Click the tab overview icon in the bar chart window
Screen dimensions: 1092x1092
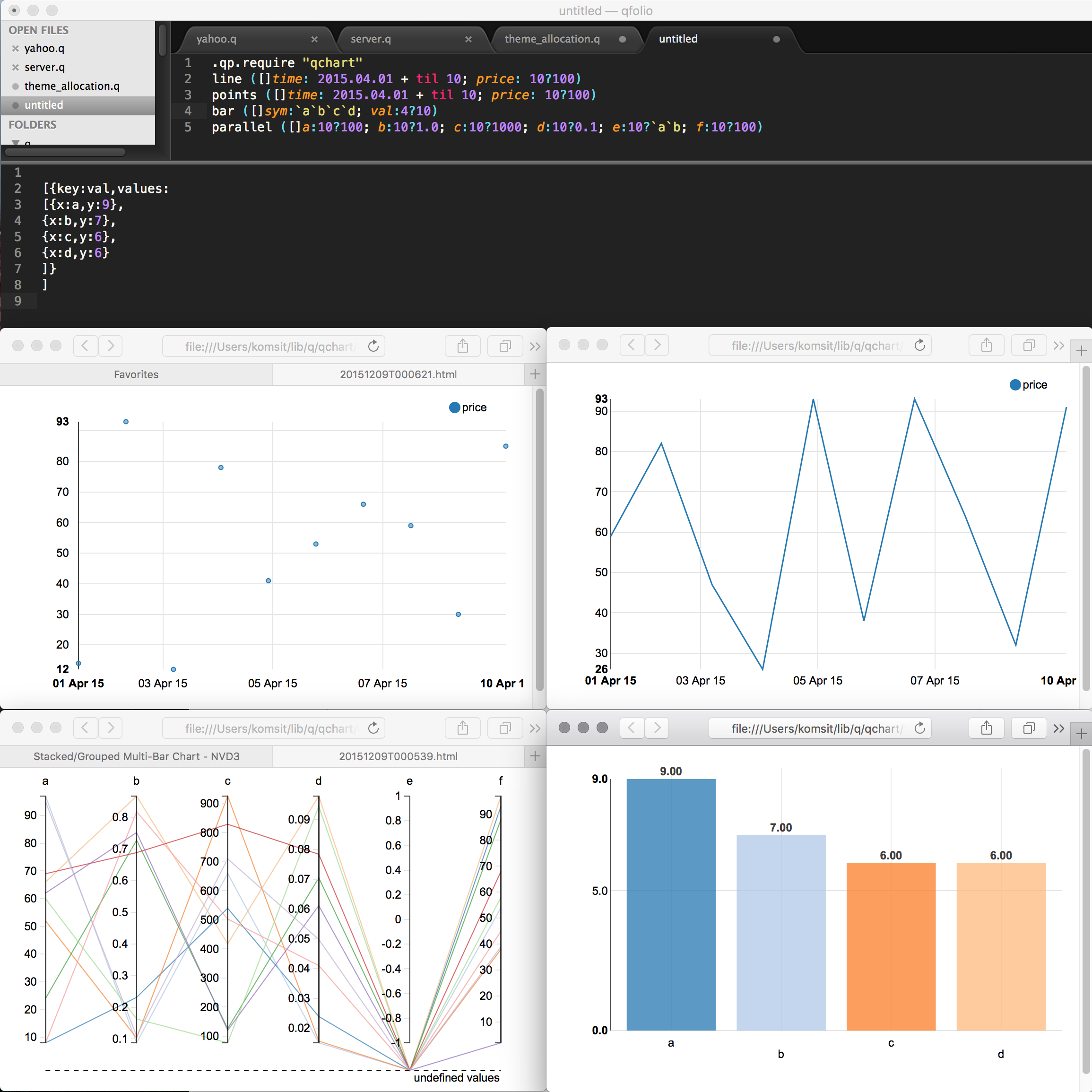click(1029, 728)
